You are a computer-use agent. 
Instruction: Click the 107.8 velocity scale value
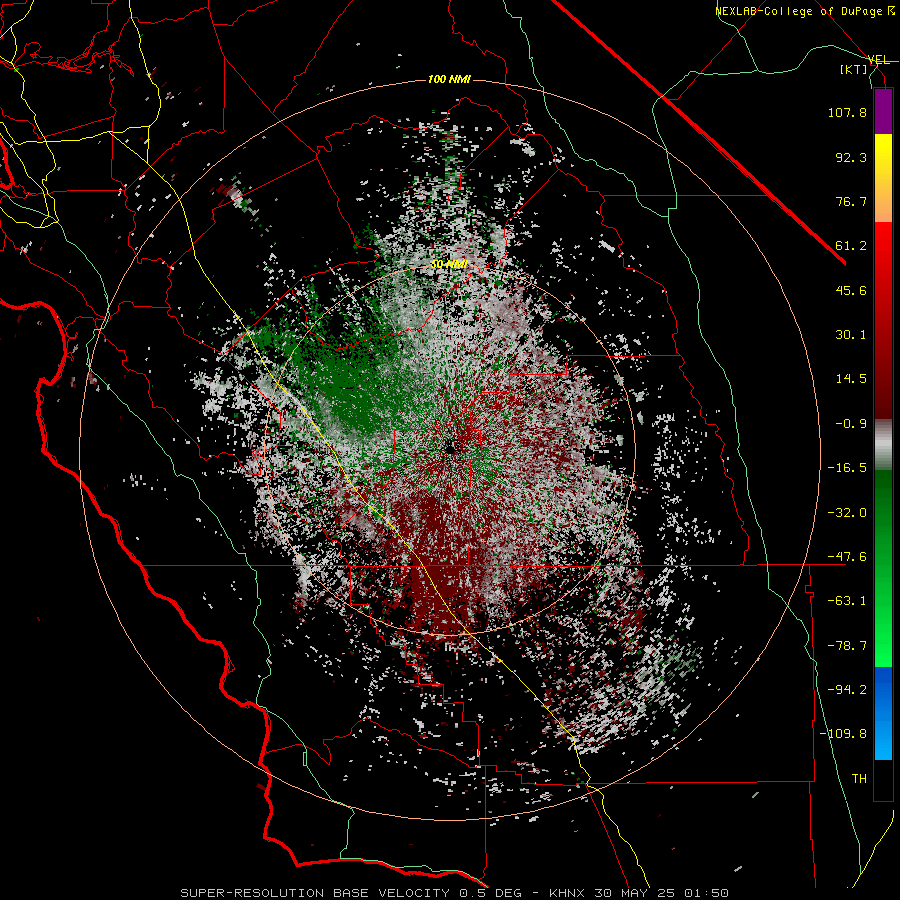[x=847, y=112]
